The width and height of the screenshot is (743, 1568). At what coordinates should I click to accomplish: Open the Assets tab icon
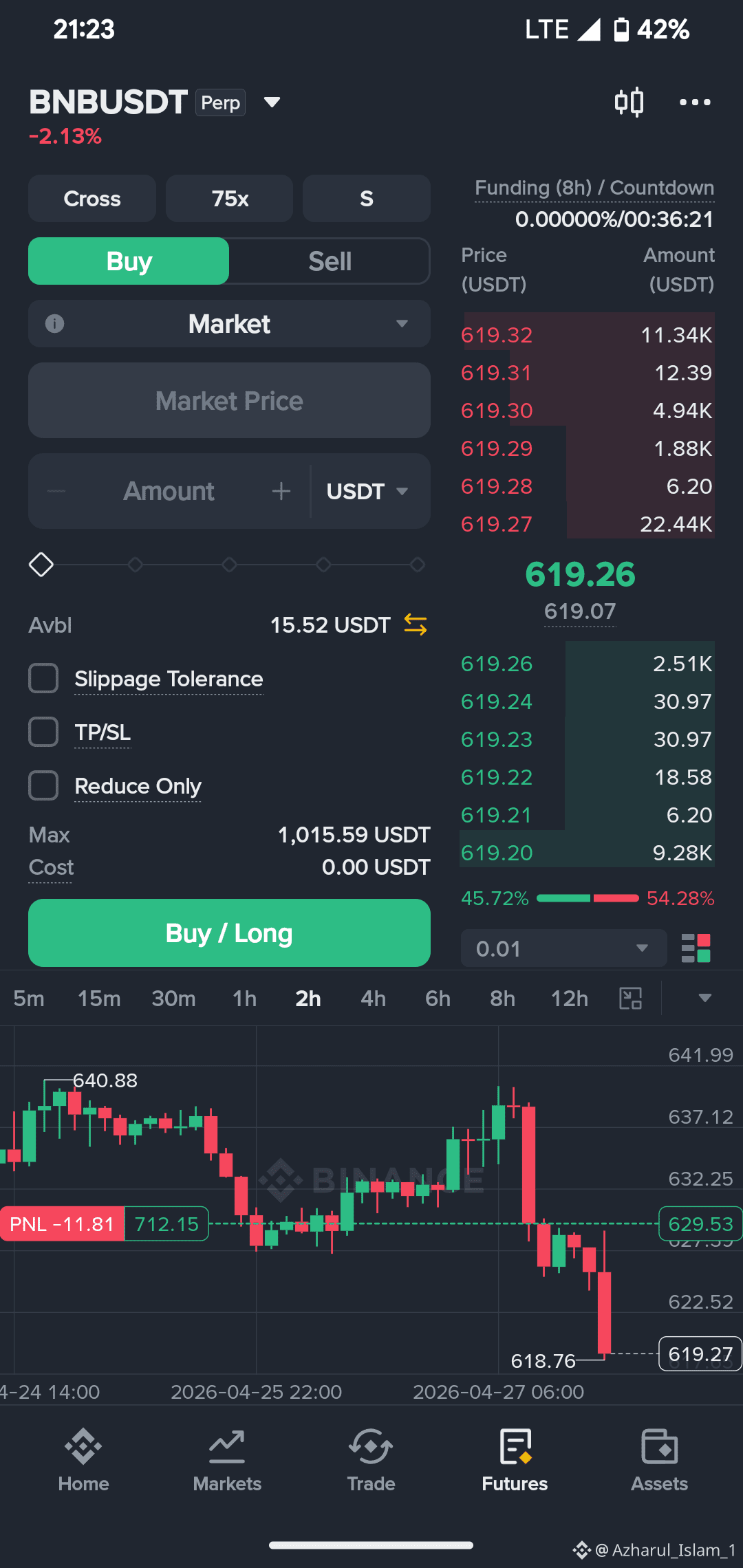pos(659,1446)
